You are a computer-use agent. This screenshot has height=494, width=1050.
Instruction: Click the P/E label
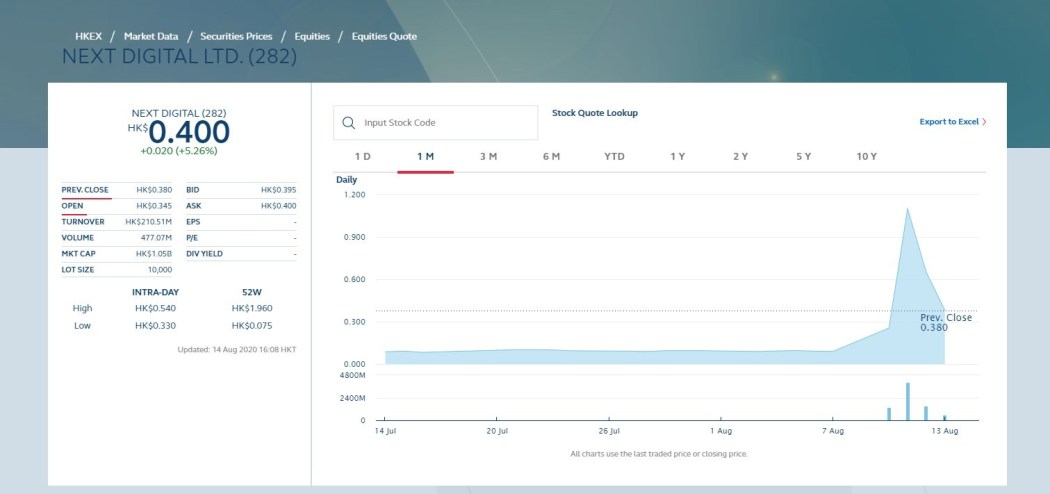tap(192, 238)
